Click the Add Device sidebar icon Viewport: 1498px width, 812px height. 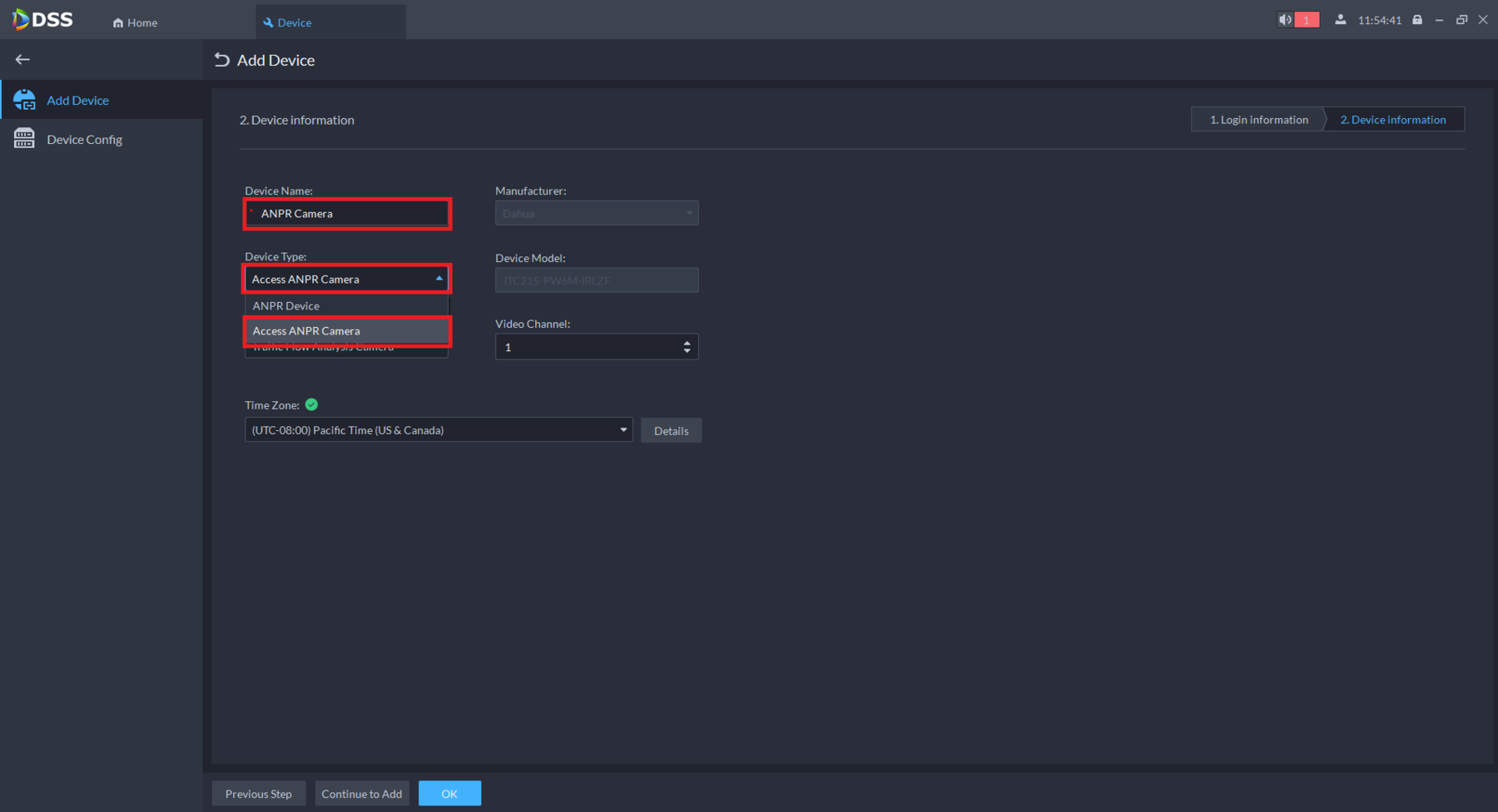[24, 100]
